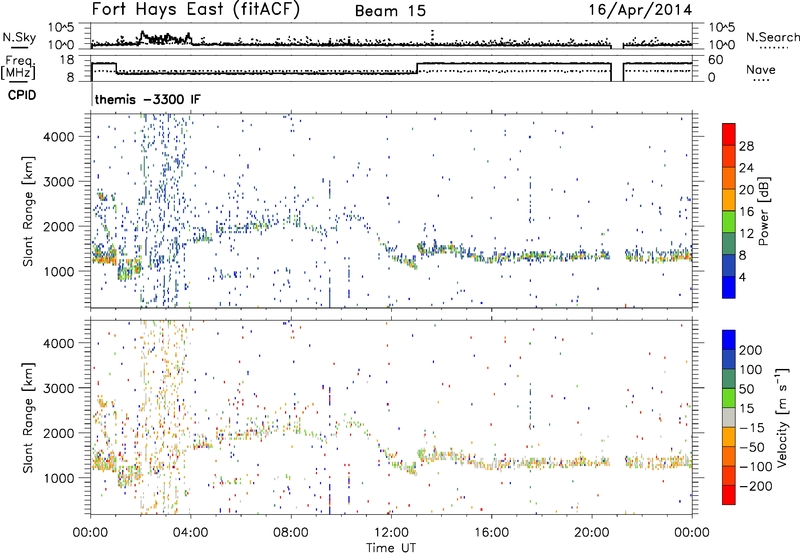Image resolution: width=800 pixels, height=554 pixels.
Task: Click the '20:00' time axis tick
Action: point(592,533)
